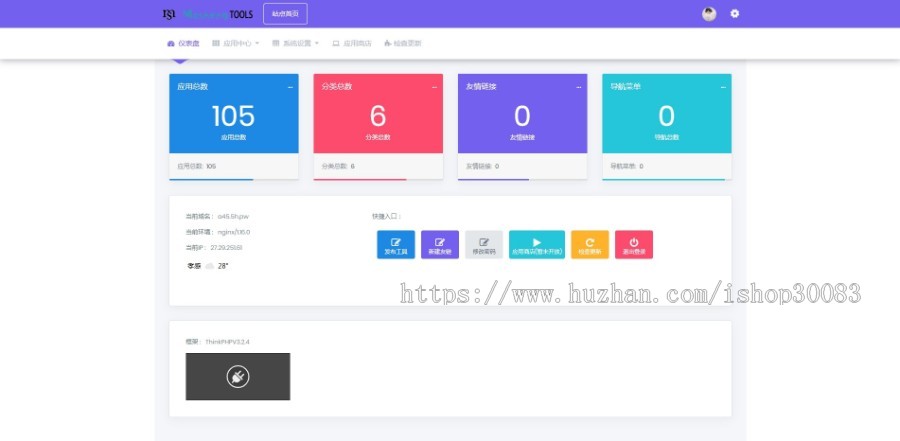Click the 站点首页 outlined button
This screenshot has height=441, width=900.
pyautogui.click(x=285, y=14)
